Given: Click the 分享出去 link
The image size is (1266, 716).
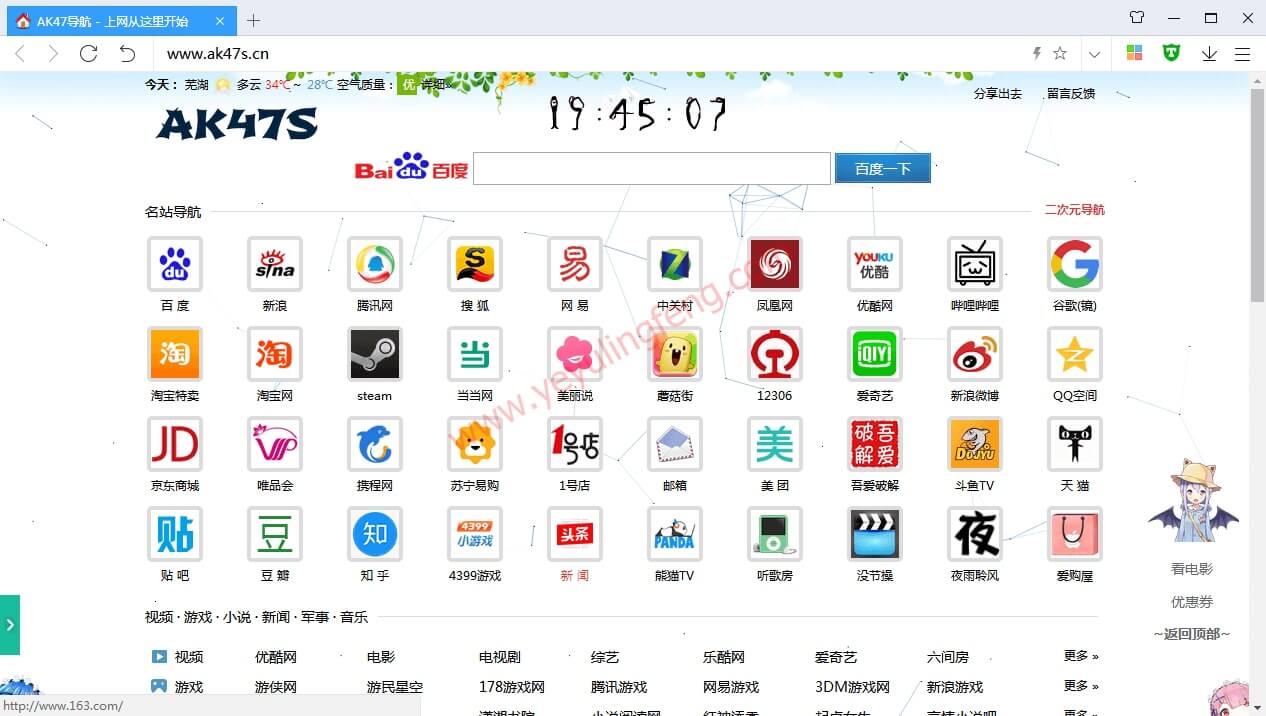Looking at the screenshot, I should [x=998, y=93].
